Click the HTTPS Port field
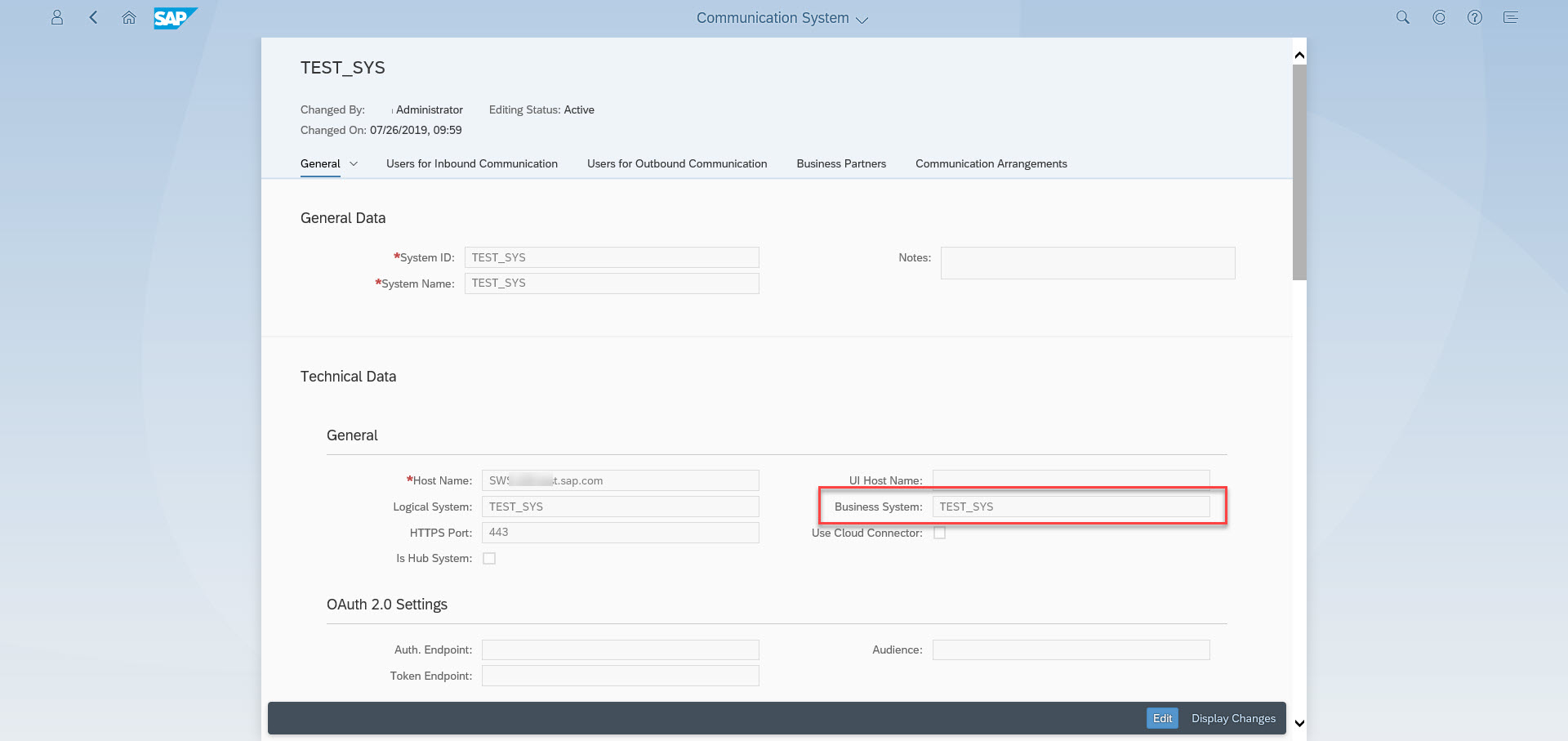 (x=621, y=532)
